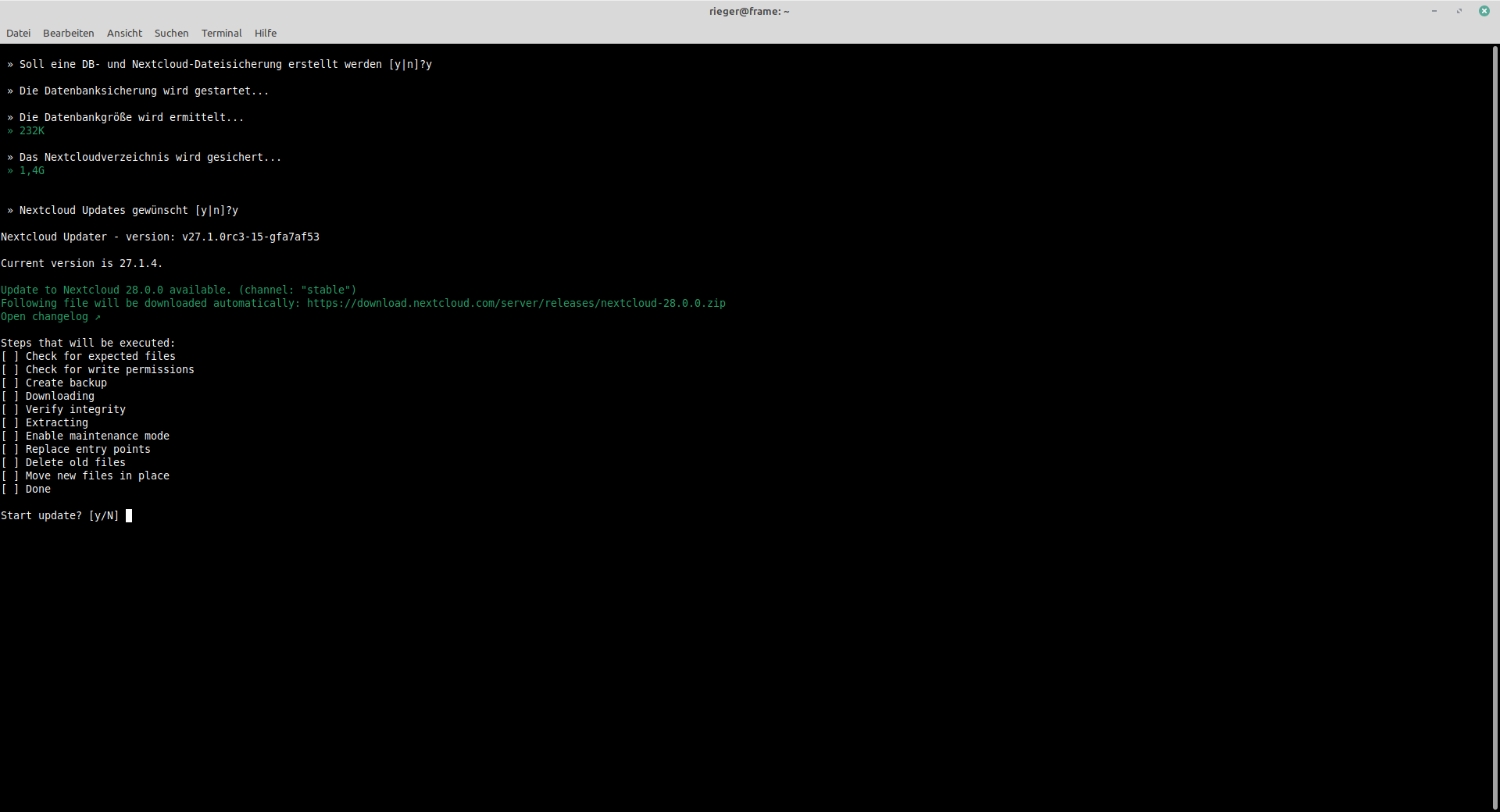Click the window title 'rieger@frame: ~'

click(x=749, y=11)
